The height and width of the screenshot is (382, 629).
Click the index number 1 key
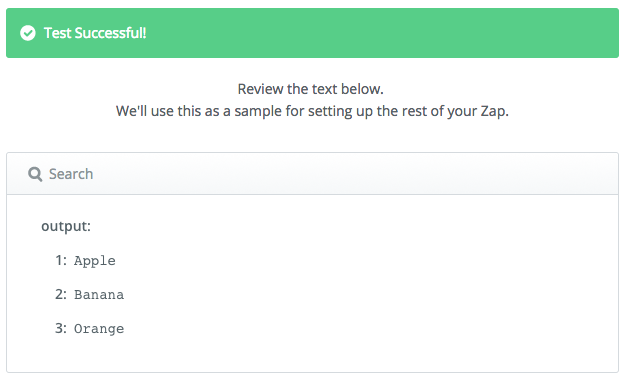pyautogui.click(x=61, y=260)
